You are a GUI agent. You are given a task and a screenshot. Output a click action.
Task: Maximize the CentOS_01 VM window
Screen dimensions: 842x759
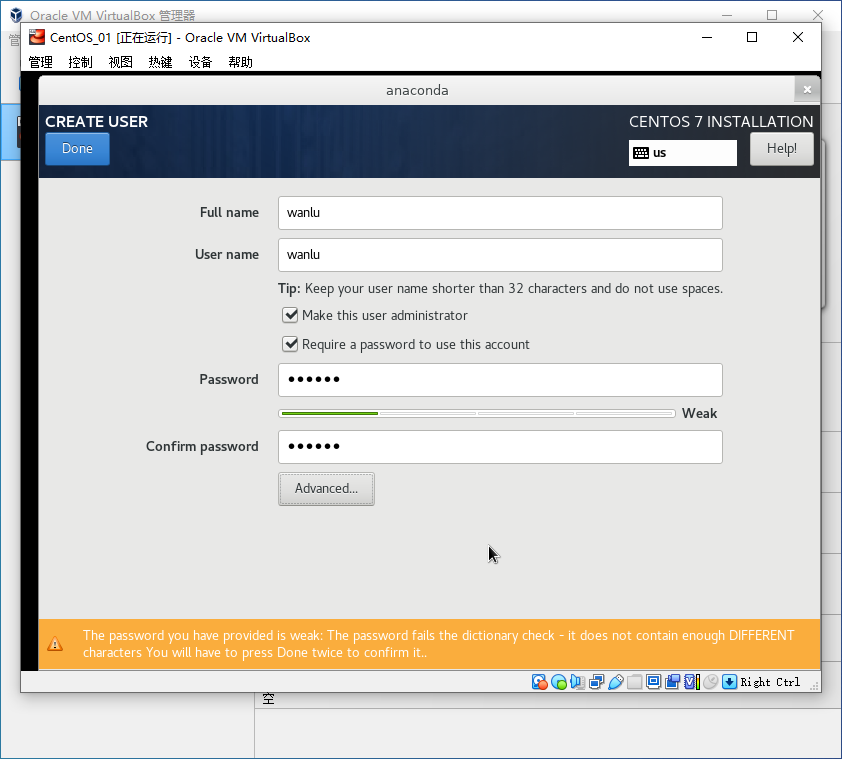(x=752, y=37)
